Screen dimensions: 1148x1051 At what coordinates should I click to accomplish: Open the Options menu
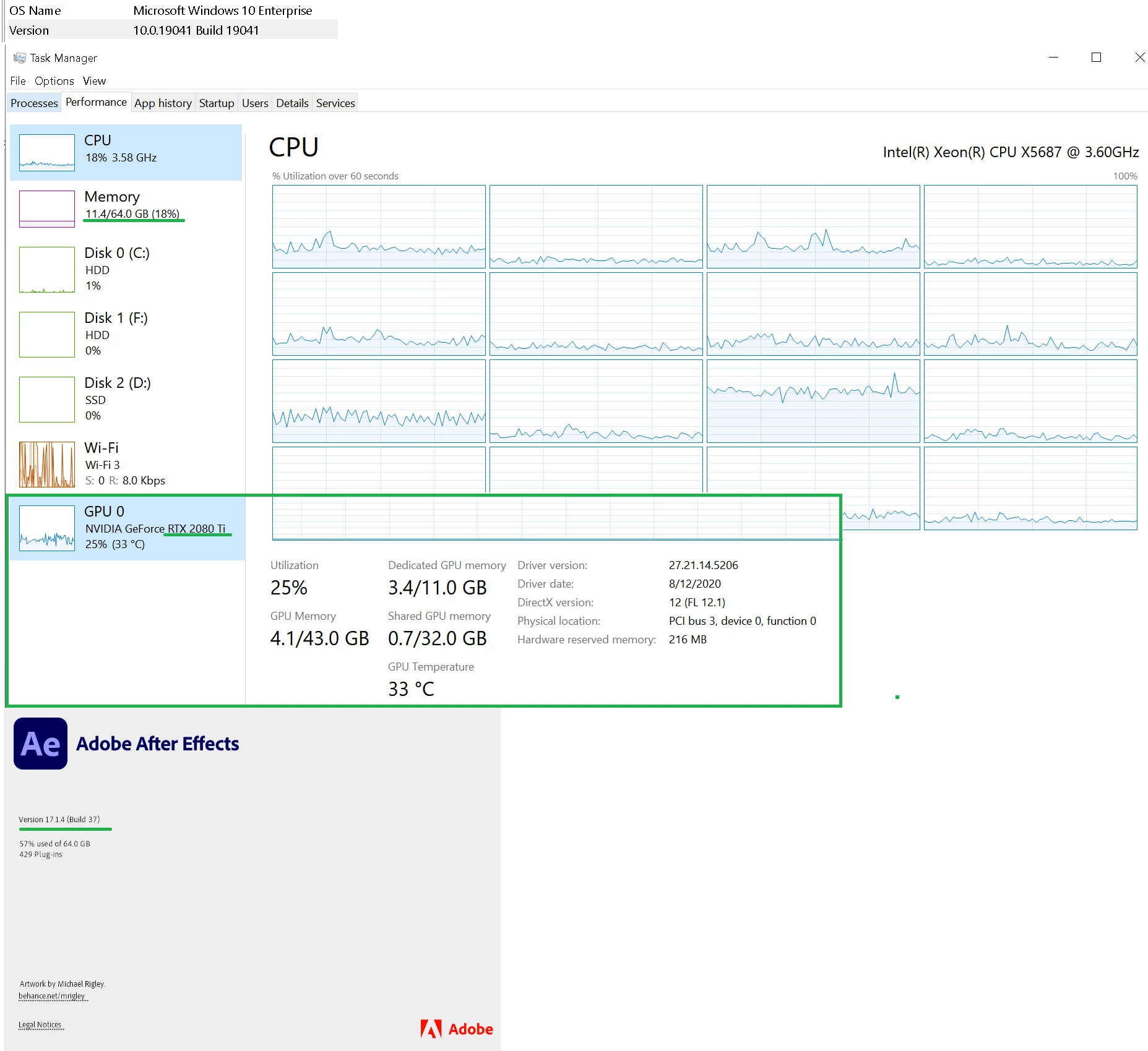(x=54, y=81)
